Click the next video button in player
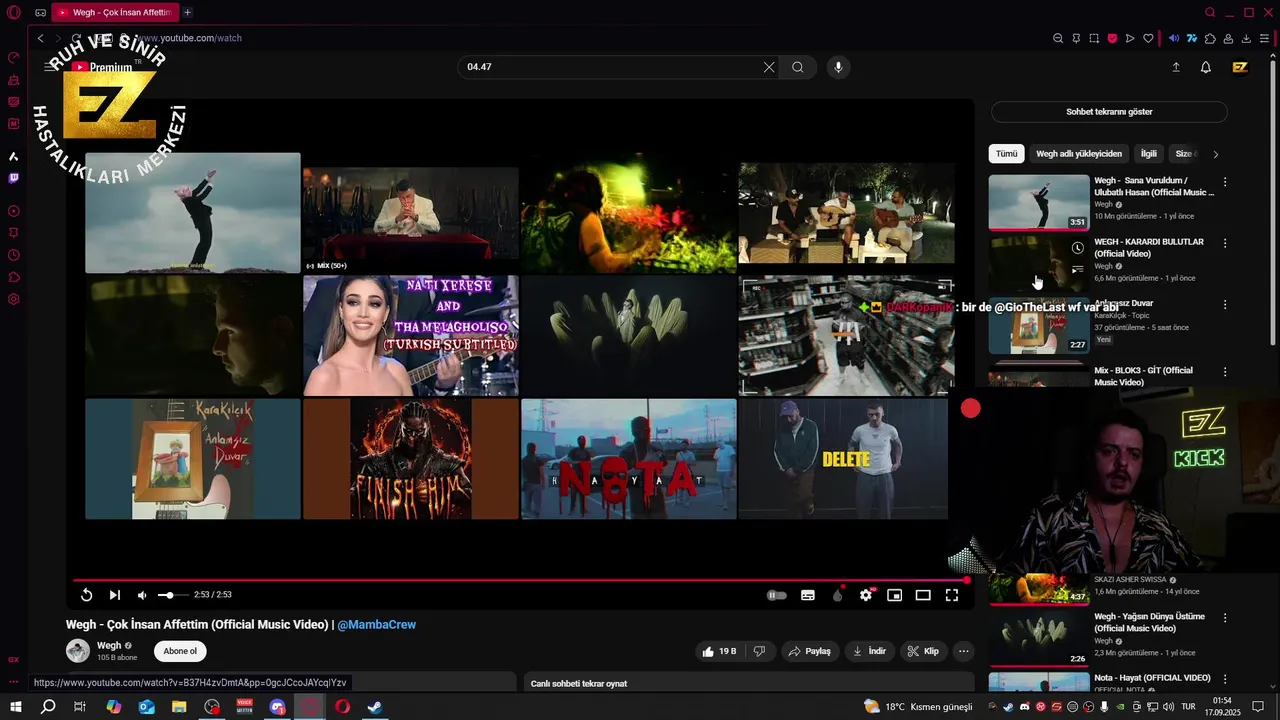Image resolution: width=1280 pixels, height=720 pixels. 115,595
